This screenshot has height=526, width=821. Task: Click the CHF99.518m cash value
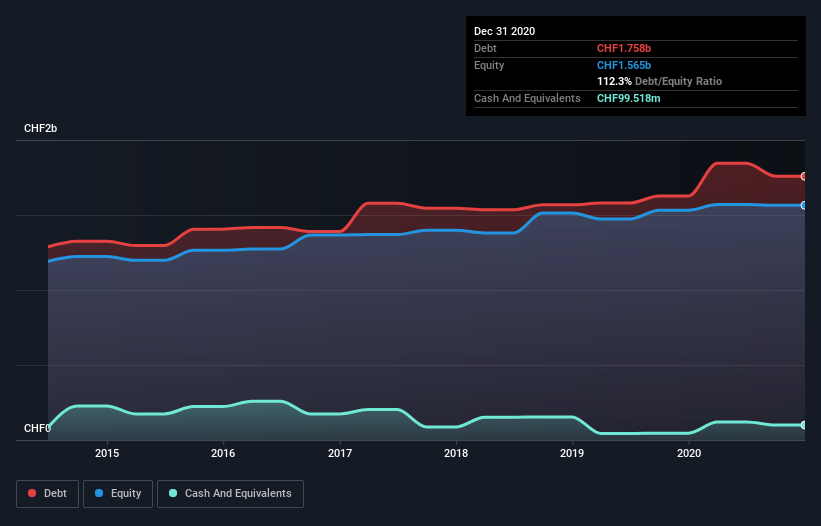tap(628, 98)
